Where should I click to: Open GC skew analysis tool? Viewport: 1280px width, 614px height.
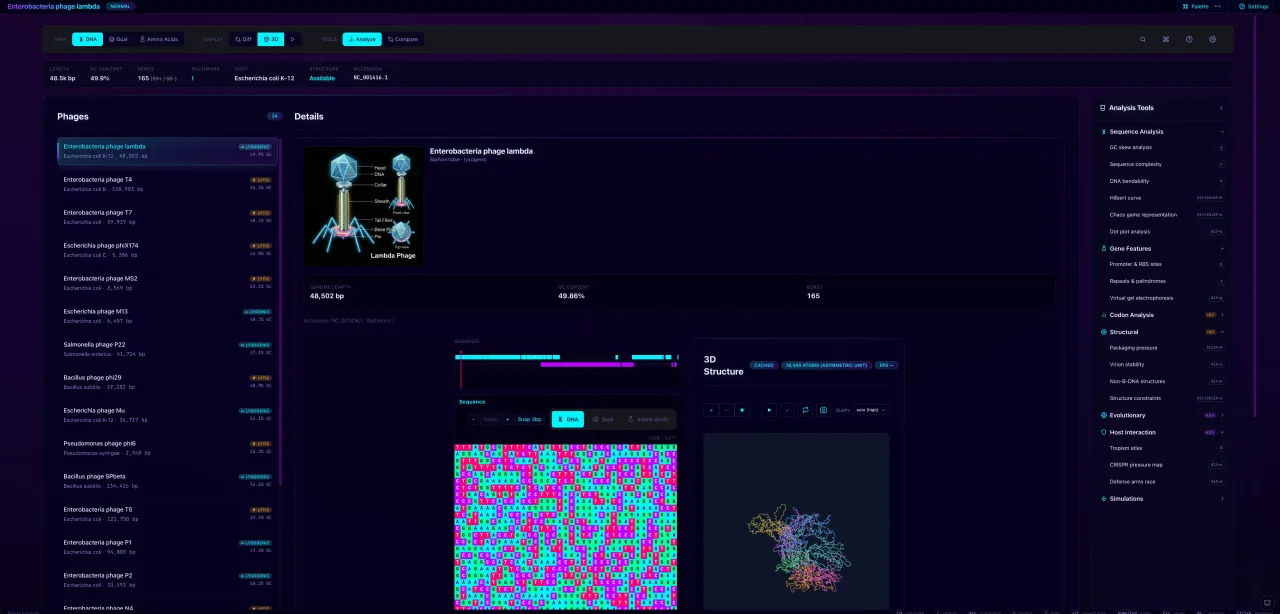[1166, 147]
